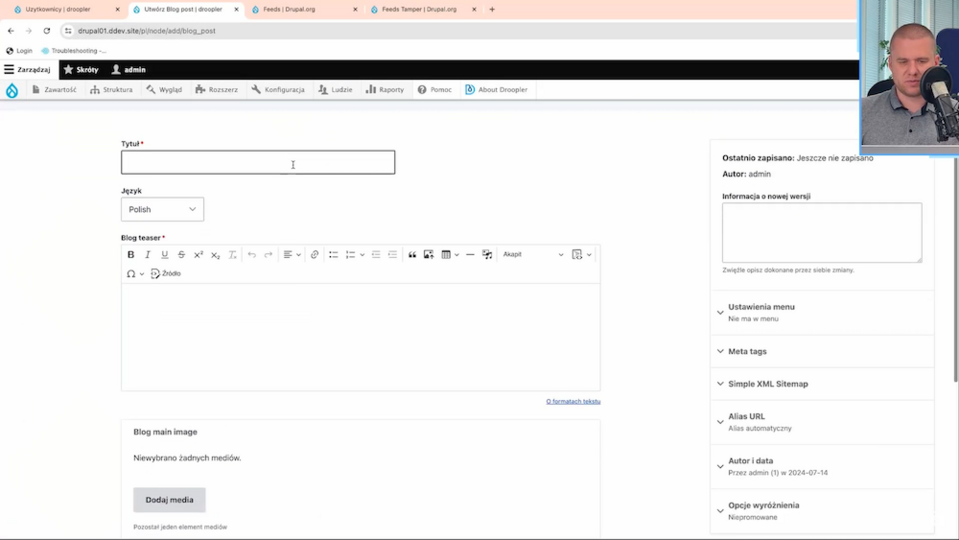Open the Konfiguracja menu item

tap(278, 89)
